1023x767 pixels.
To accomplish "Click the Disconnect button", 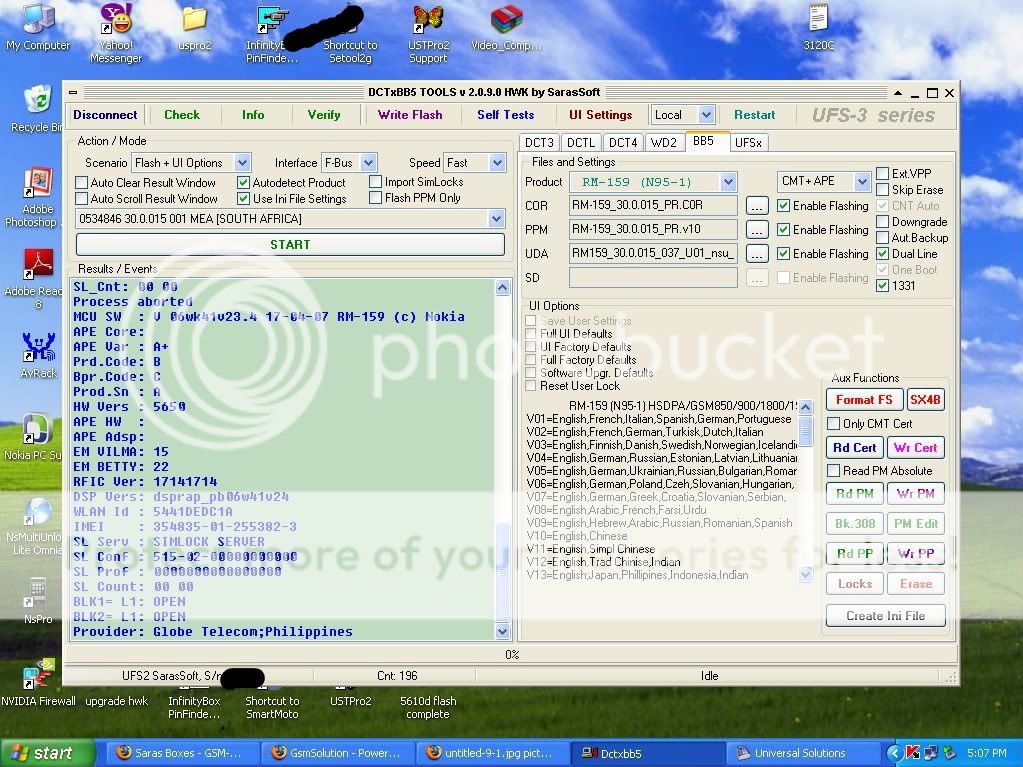I will tap(105, 115).
